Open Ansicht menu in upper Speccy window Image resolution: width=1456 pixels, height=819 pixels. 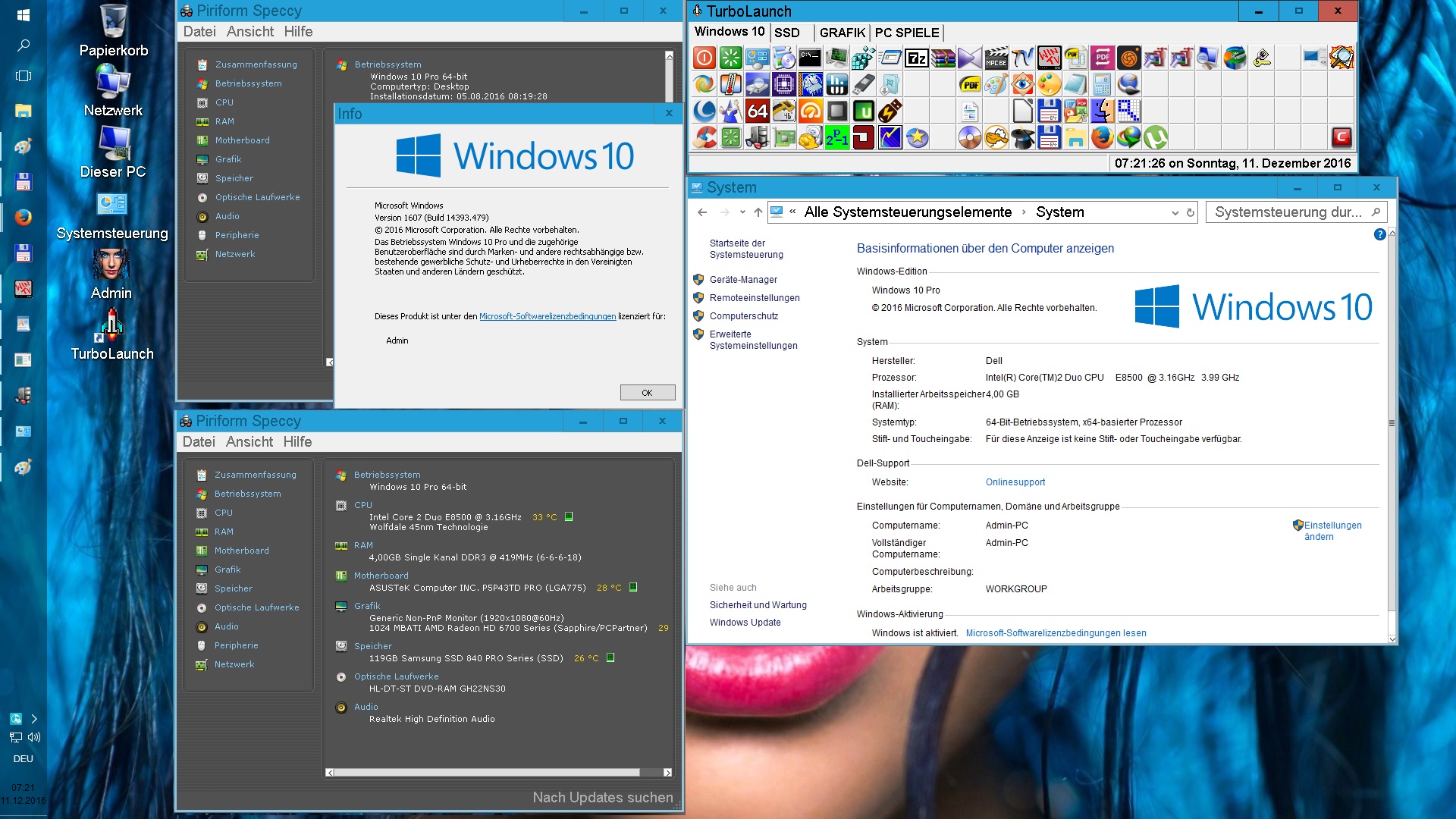(x=249, y=32)
